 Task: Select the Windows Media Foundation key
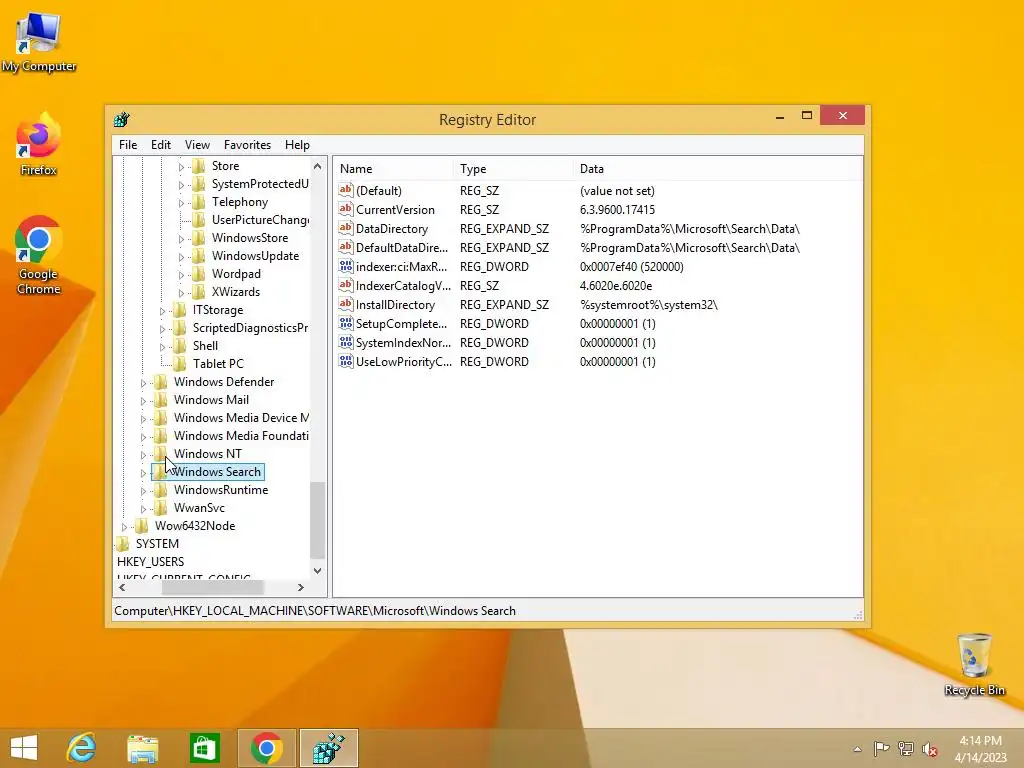241,436
